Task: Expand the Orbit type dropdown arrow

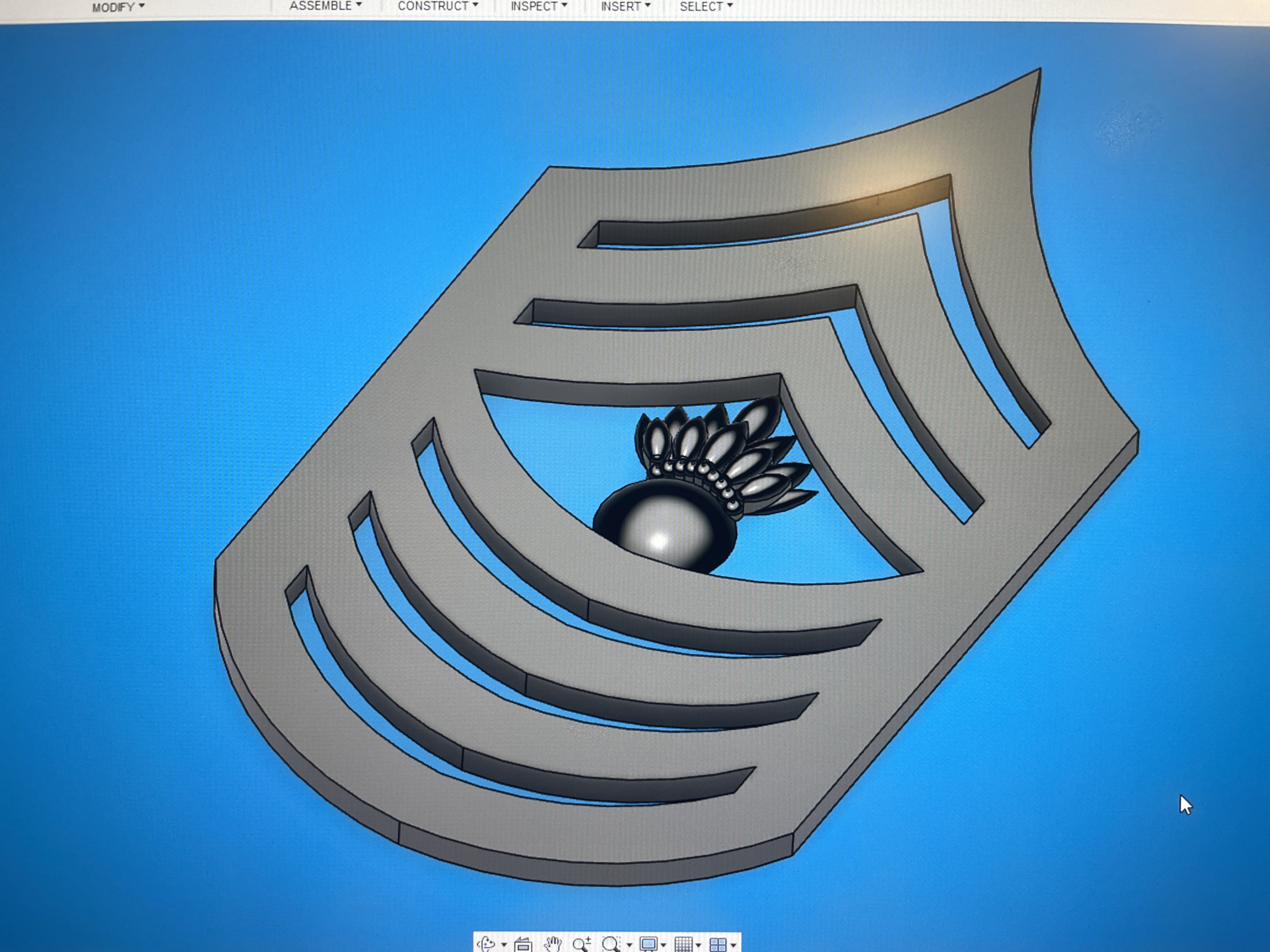Action: point(504,945)
